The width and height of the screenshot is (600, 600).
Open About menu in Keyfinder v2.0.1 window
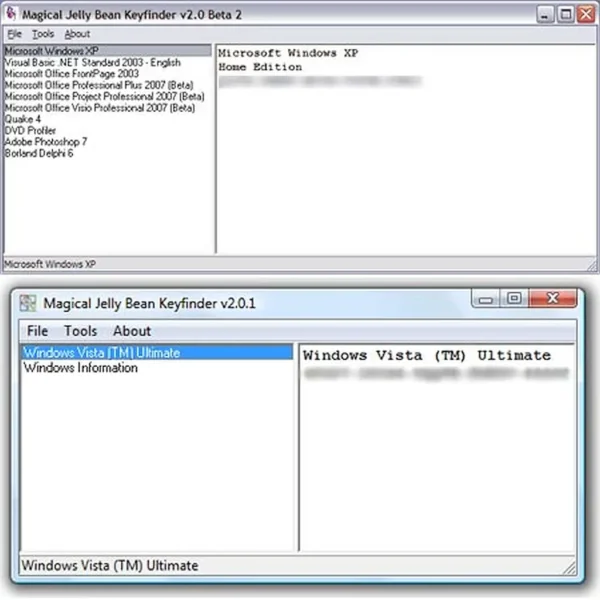[132, 331]
